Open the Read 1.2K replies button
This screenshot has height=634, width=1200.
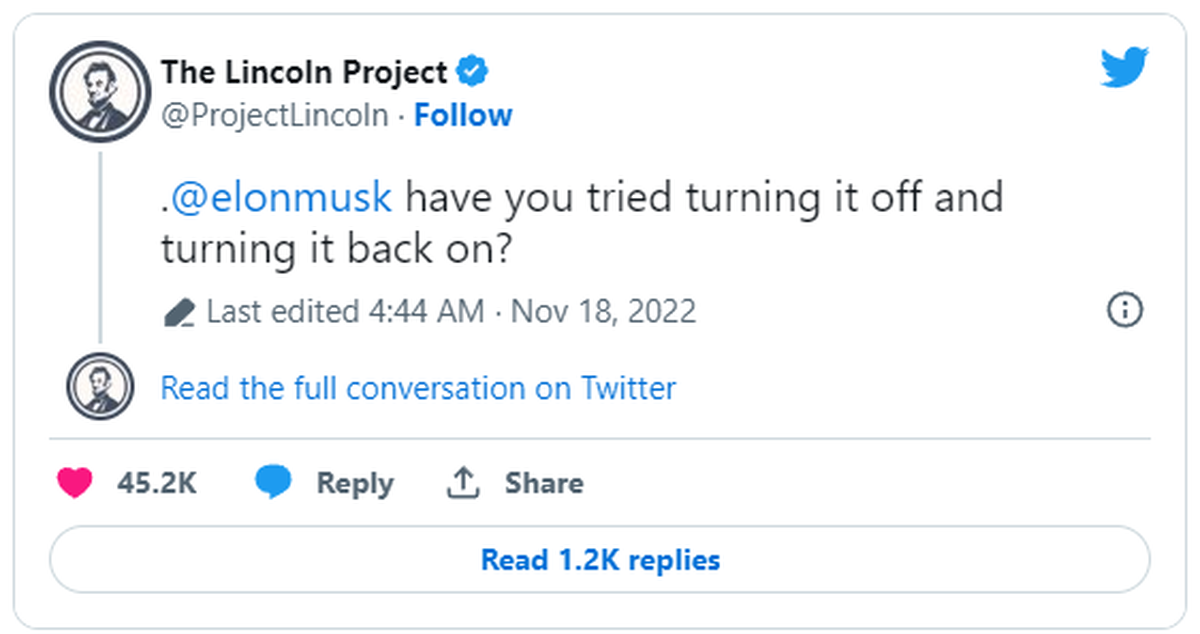pyautogui.click(x=600, y=559)
